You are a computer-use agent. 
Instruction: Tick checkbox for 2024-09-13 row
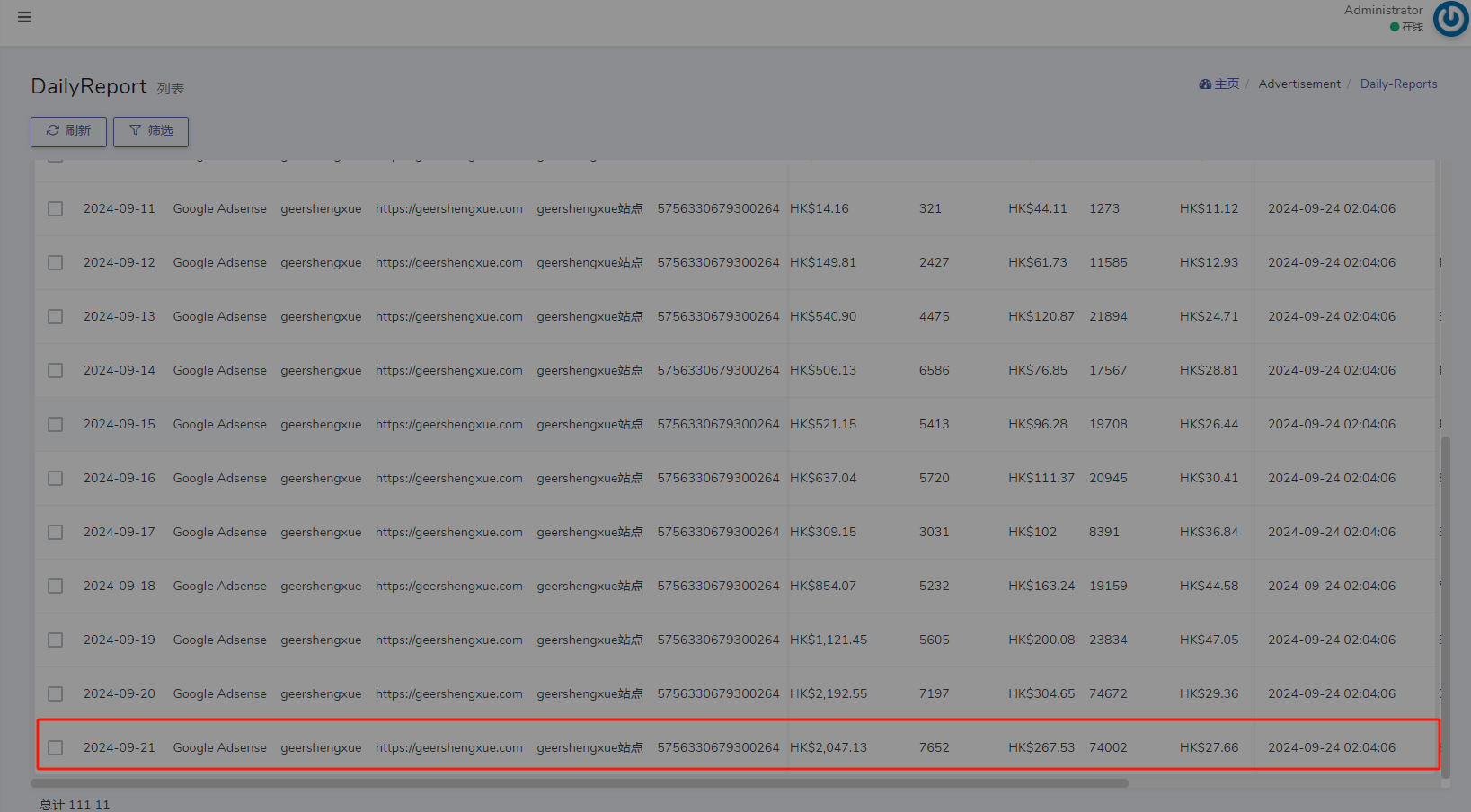click(56, 316)
